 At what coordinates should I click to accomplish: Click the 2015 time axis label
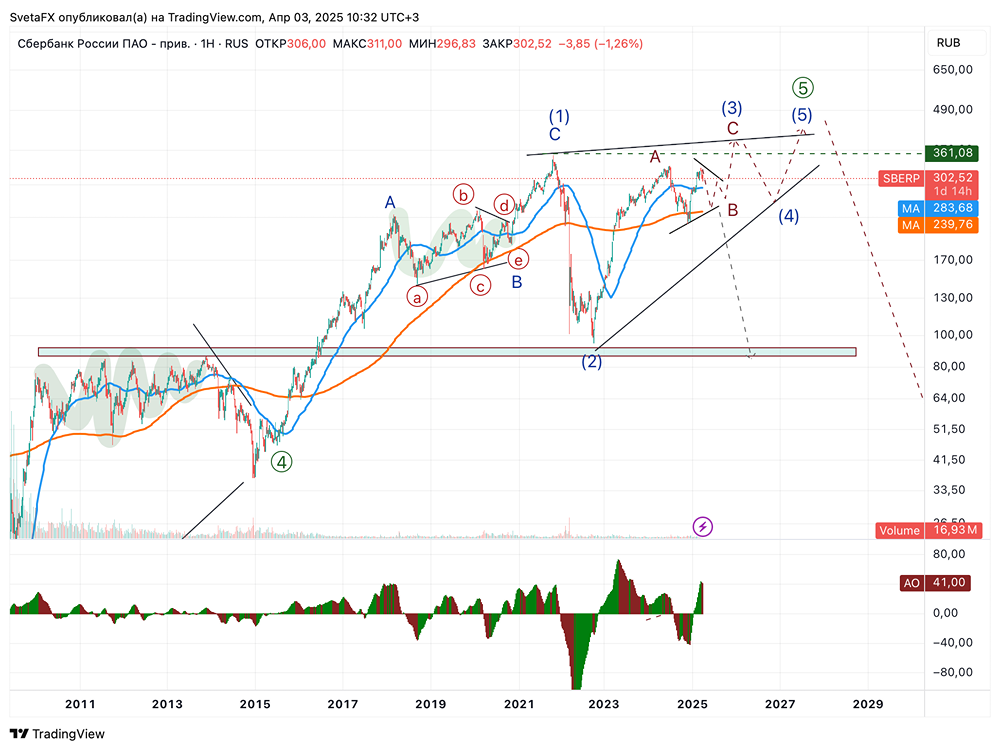pos(255,704)
